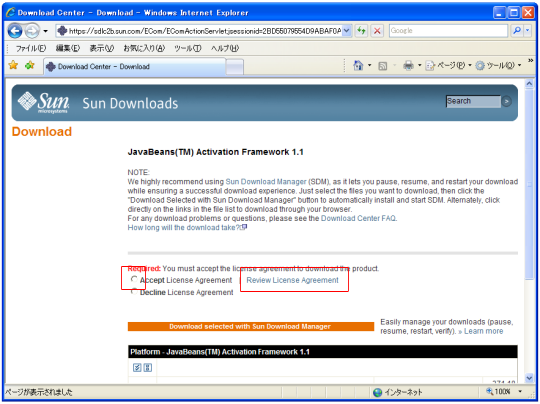The image size is (540, 404).
Task: Expand the address bar history dropdown
Action: (347, 31)
